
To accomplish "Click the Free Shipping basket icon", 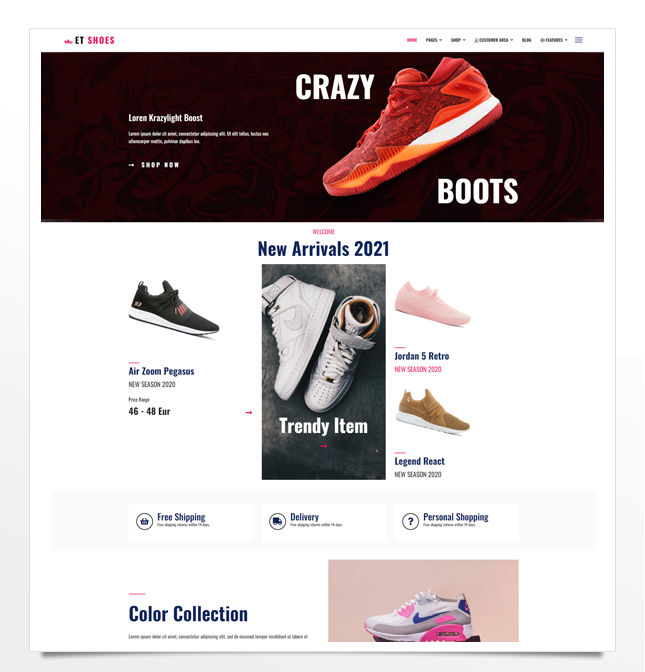I will click(144, 522).
